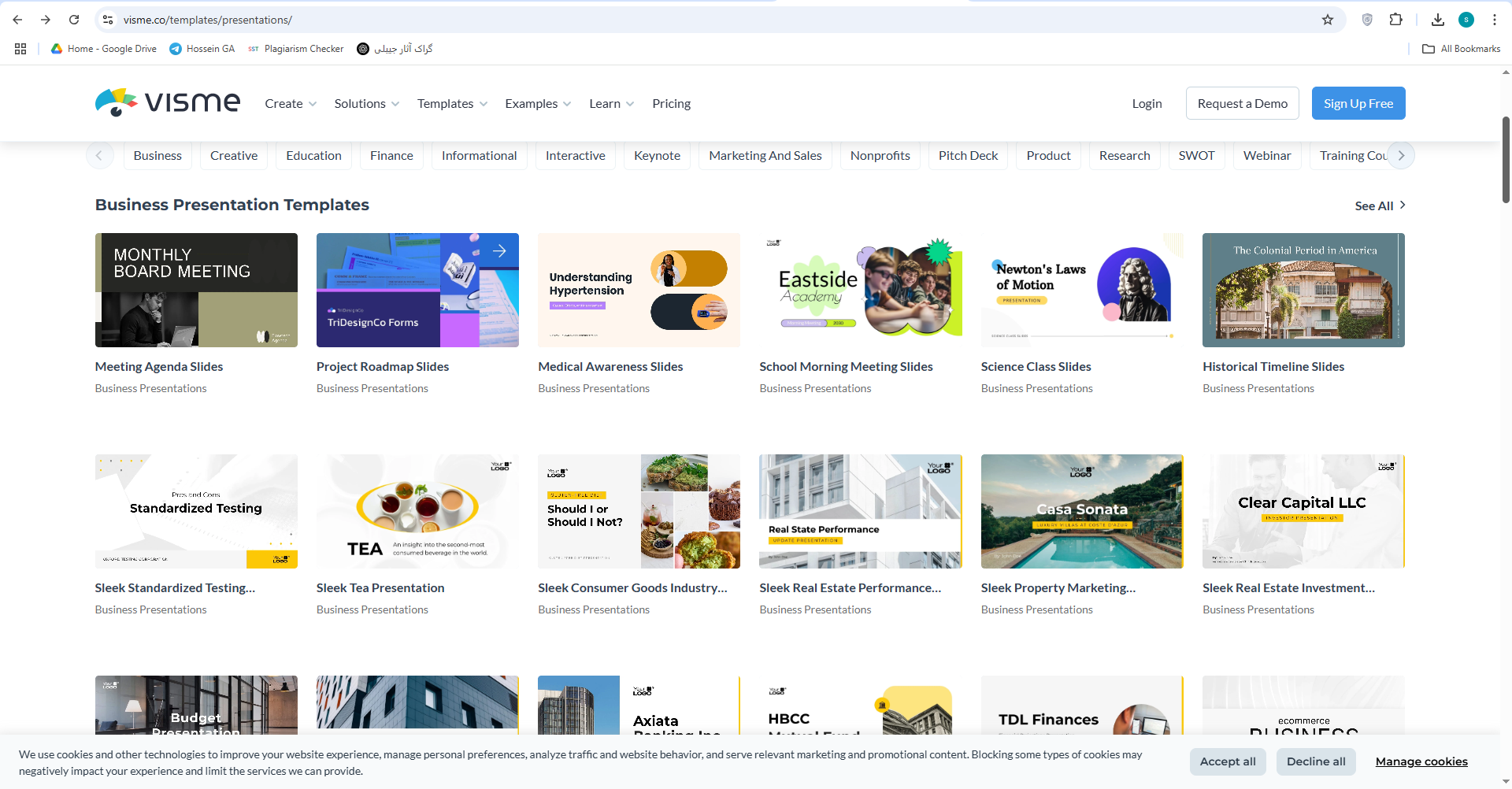Reload the page with refresh icon

tap(74, 20)
